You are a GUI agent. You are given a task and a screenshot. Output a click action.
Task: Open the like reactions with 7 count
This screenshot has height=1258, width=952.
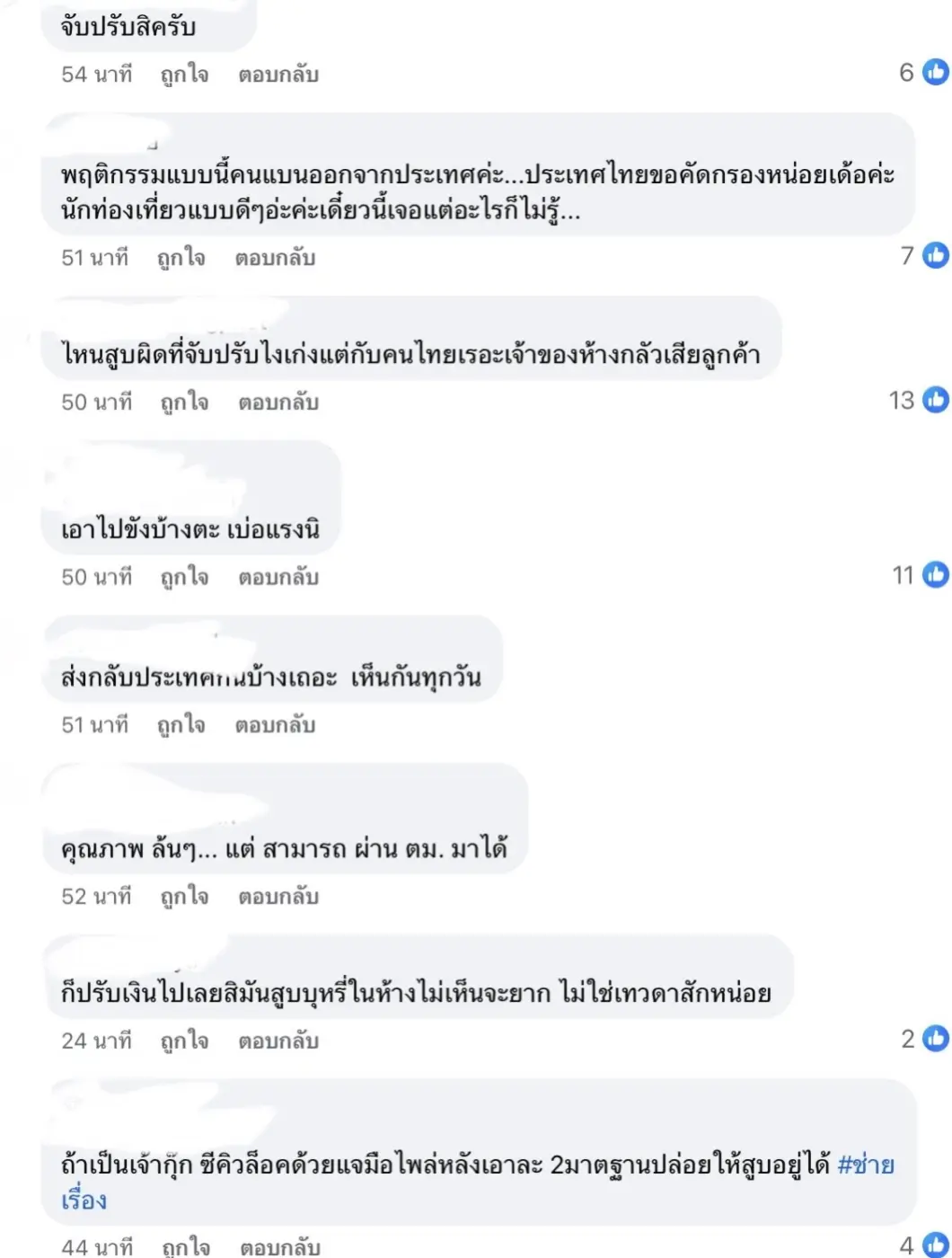(x=924, y=256)
